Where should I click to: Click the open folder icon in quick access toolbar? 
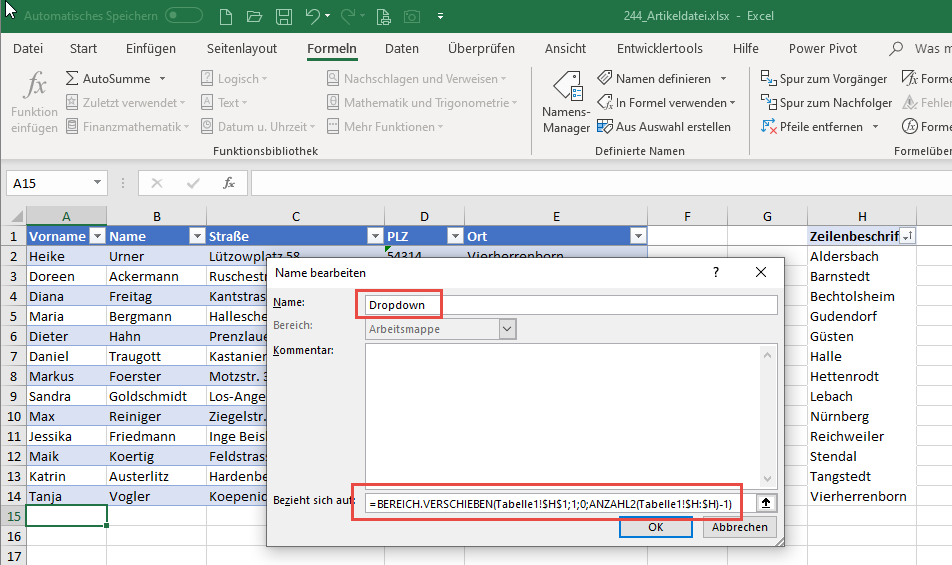[x=254, y=16]
